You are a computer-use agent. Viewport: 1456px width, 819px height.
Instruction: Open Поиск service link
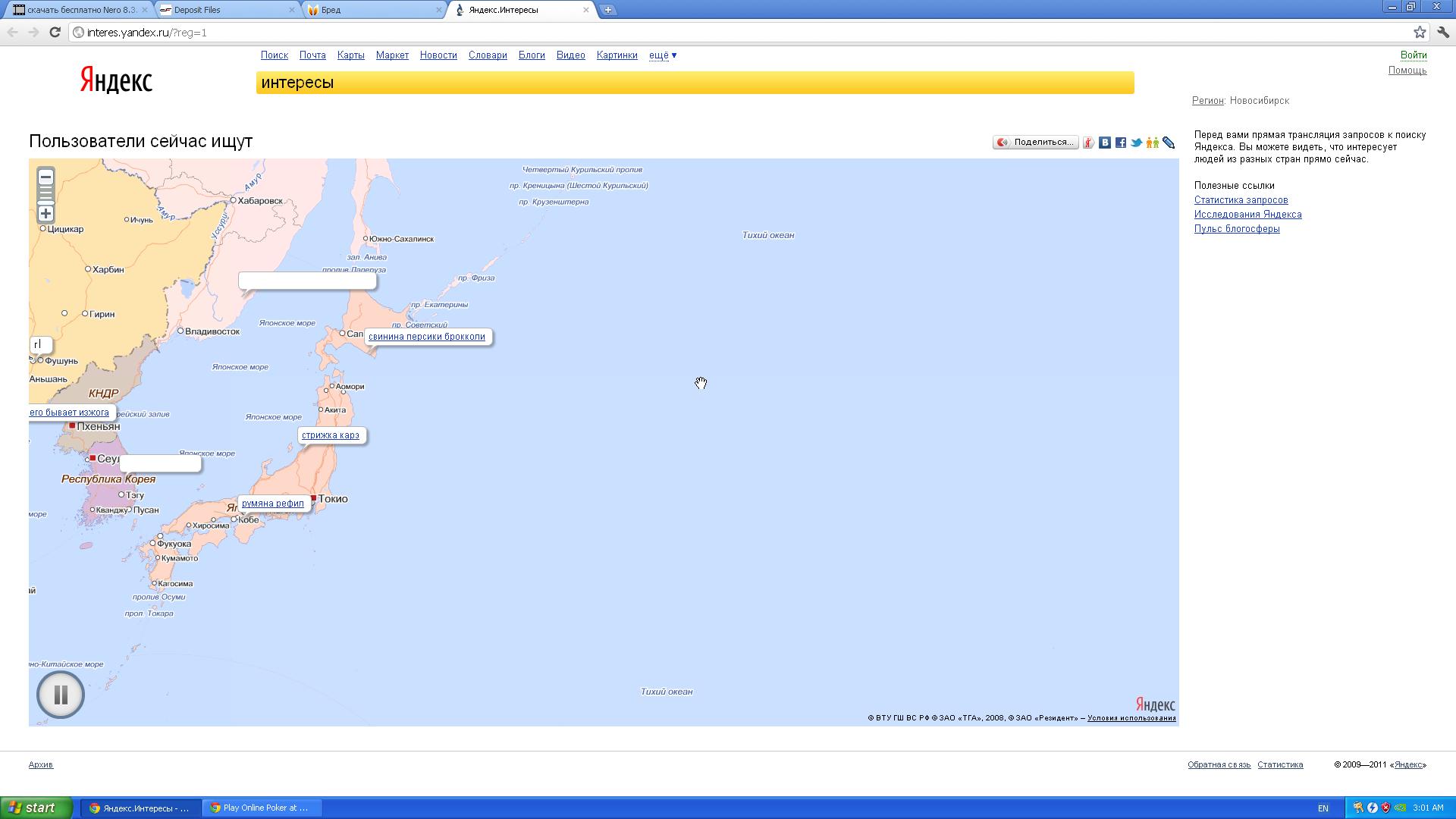click(275, 55)
